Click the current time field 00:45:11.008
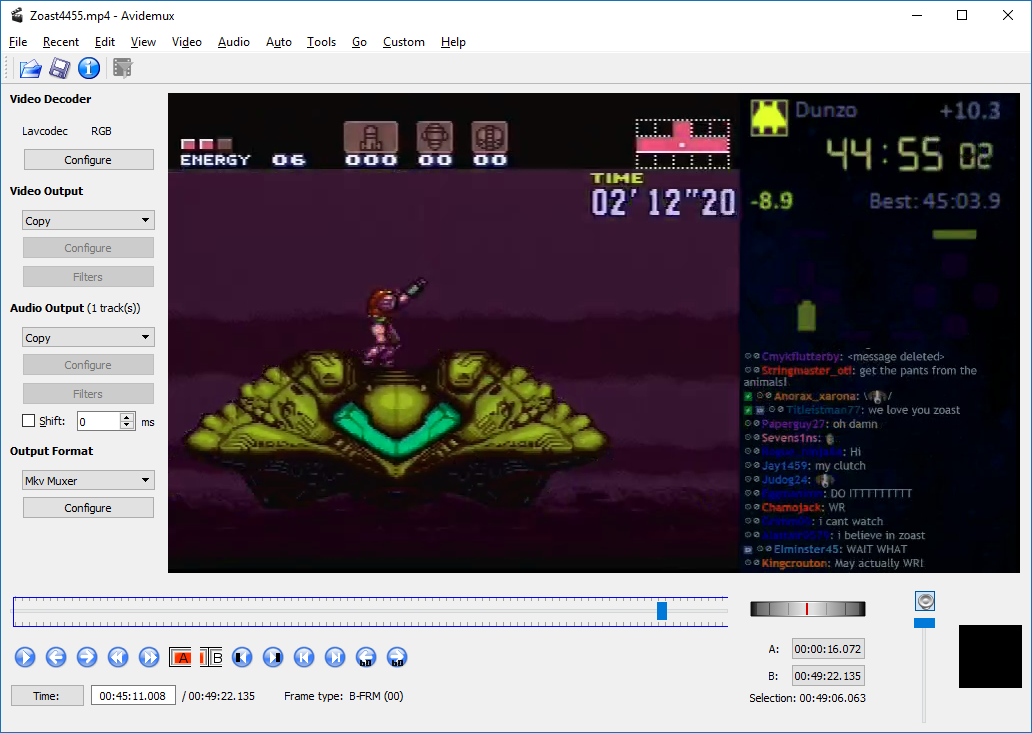Image resolution: width=1032 pixels, height=733 pixels. [x=133, y=695]
